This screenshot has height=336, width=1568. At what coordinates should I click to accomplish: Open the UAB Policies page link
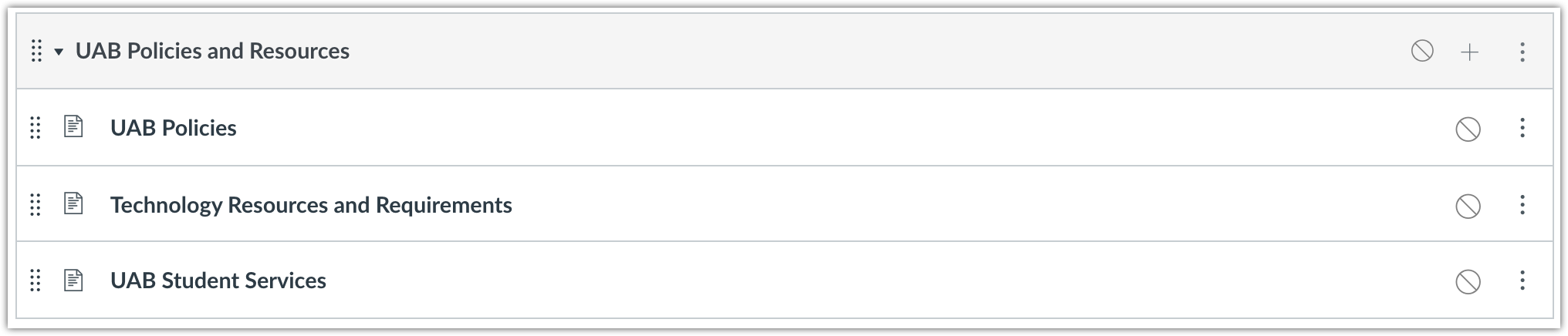[x=174, y=128]
